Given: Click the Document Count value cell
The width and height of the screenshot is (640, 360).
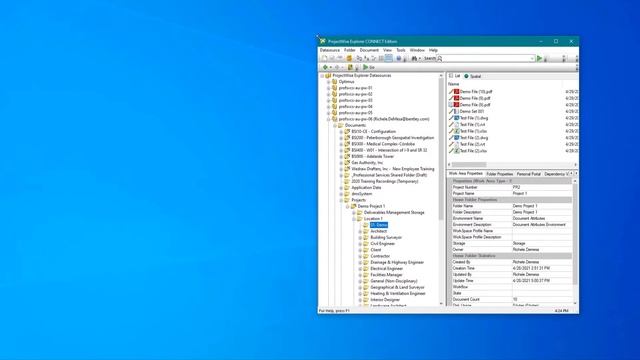Looking at the screenshot, I should click(542, 299).
